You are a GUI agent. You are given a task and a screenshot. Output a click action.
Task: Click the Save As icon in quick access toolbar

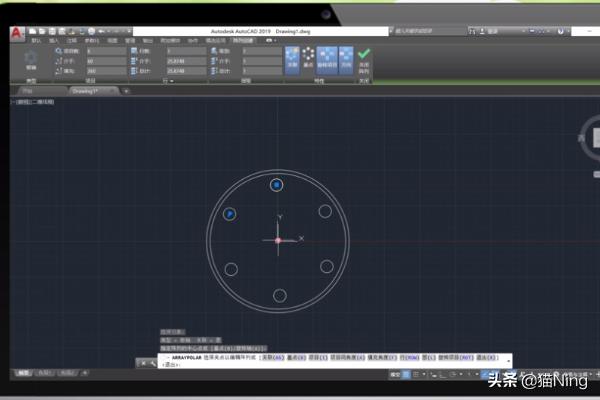(62, 31)
